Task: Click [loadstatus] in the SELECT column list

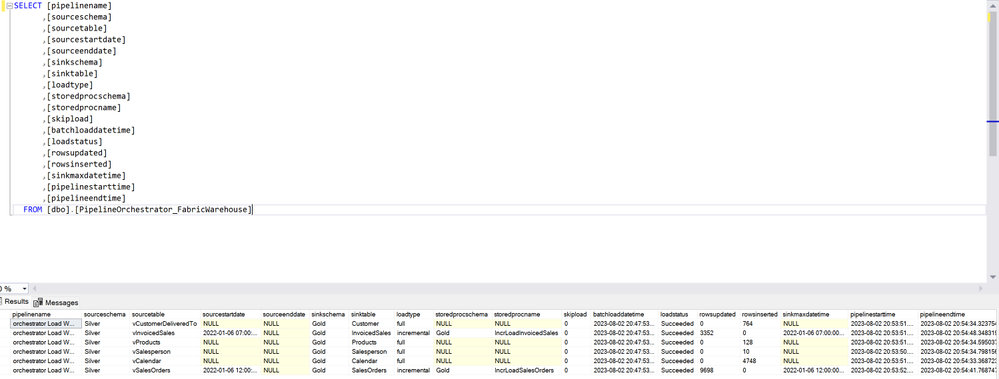Action: tap(75, 141)
